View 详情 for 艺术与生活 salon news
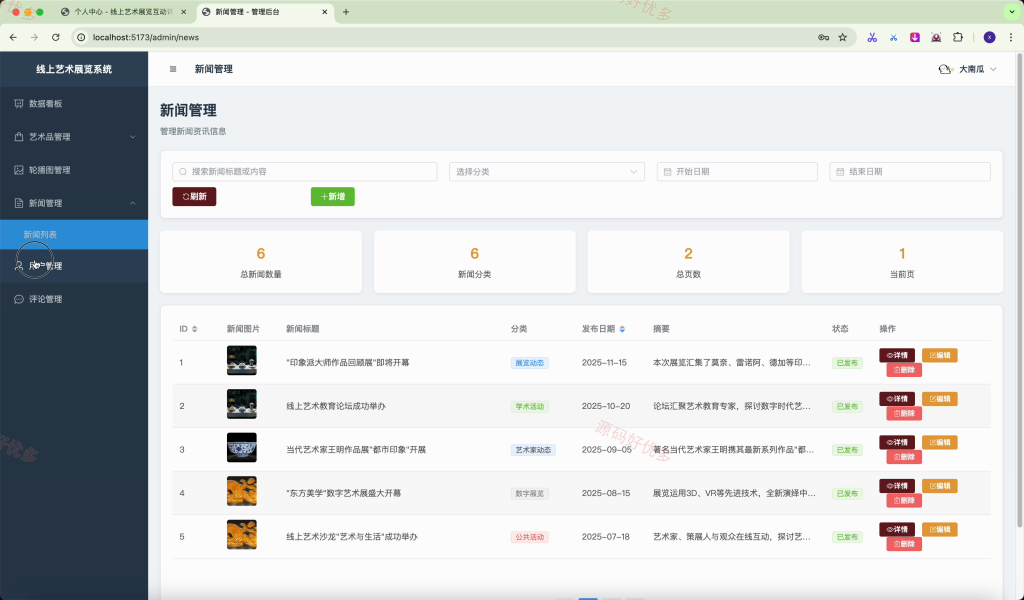This screenshot has height=600, width=1024. click(x=897, y=529)
